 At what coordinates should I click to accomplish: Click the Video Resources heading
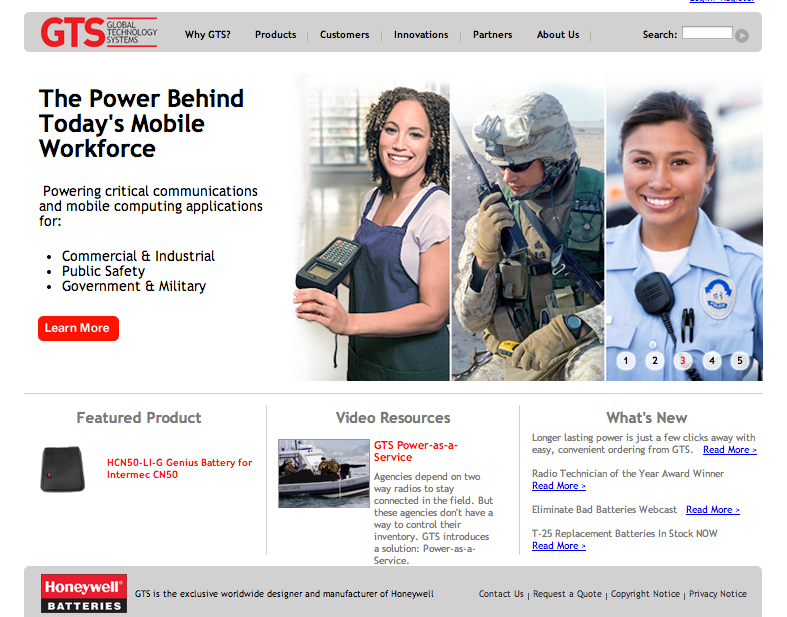pos(393,418)
